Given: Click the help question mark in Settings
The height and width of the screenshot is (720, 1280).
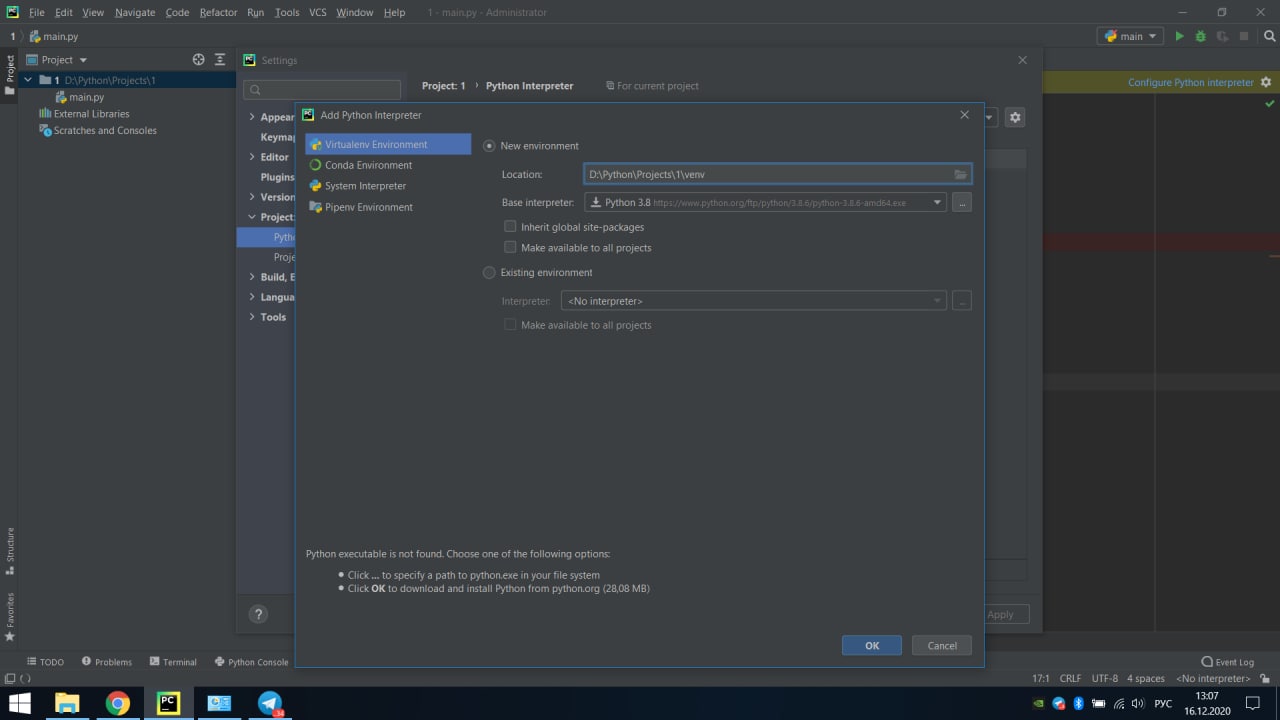Looking at the screenshot, I should coord(258,614).
